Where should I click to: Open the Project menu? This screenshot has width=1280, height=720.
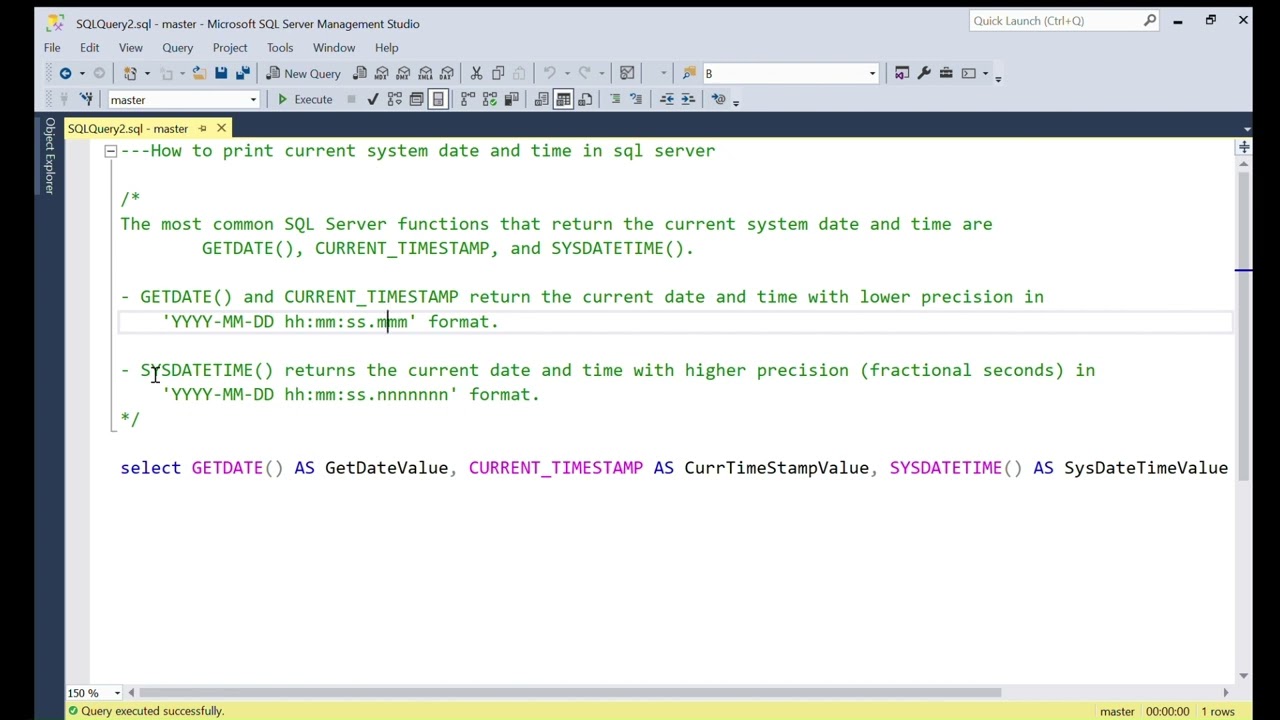[230, 47]
